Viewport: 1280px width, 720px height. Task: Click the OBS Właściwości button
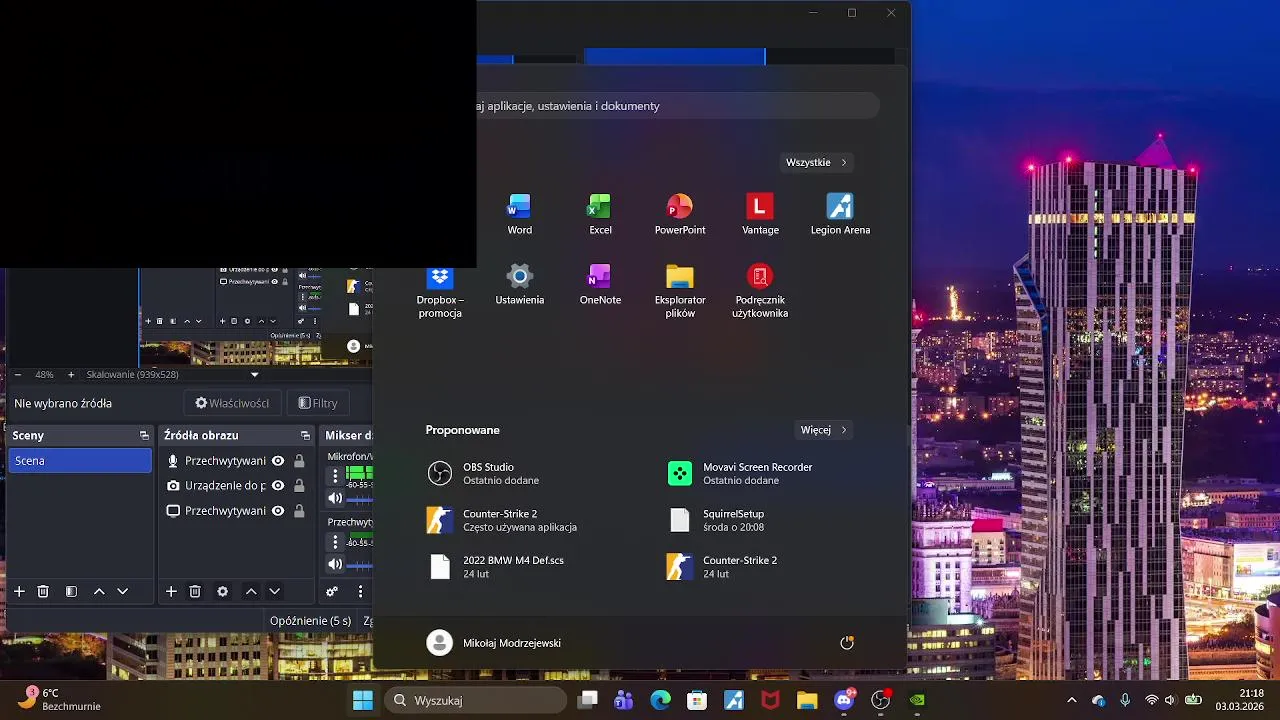(x=232, y=403)
